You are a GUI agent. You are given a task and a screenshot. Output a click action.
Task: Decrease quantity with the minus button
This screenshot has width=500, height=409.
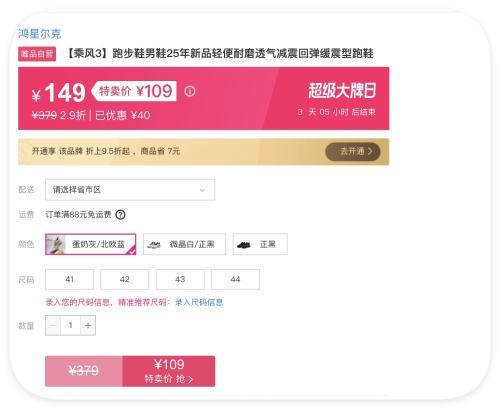[x=53, y=325]
